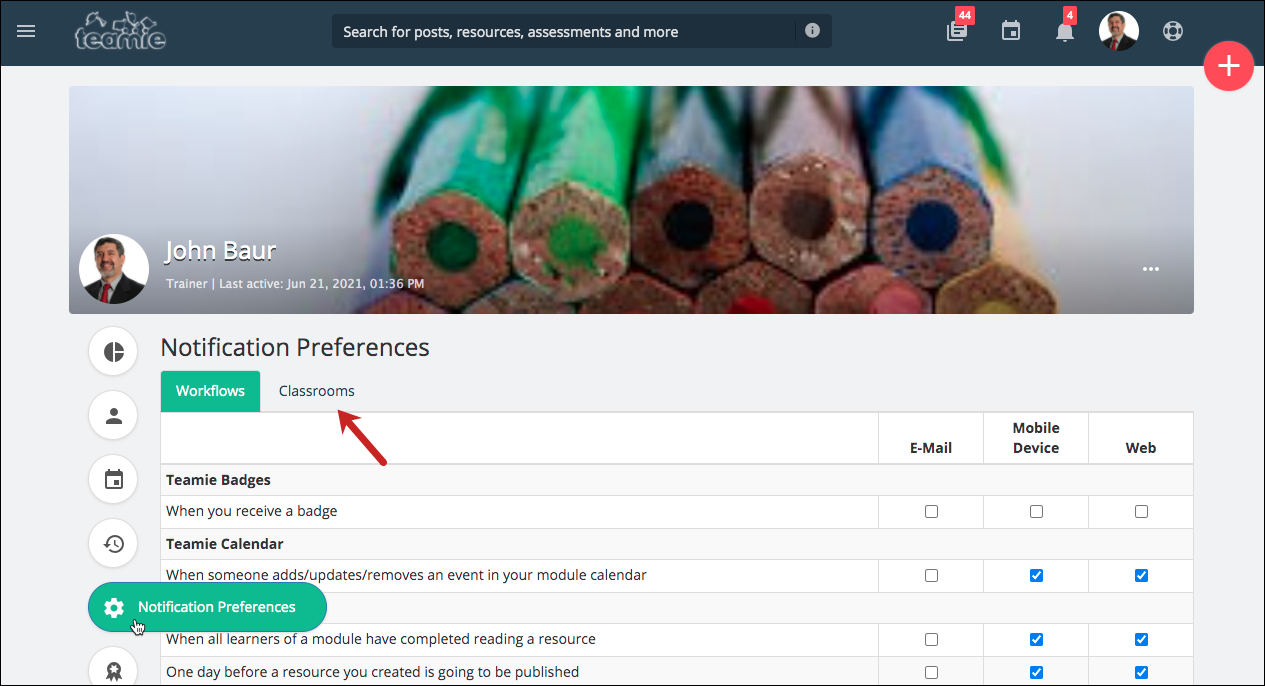The height and width of the screenshot is (686, 1265).
Task: Uncheck Mobile Device for module calendar event
Action: tap(1036, 575)
